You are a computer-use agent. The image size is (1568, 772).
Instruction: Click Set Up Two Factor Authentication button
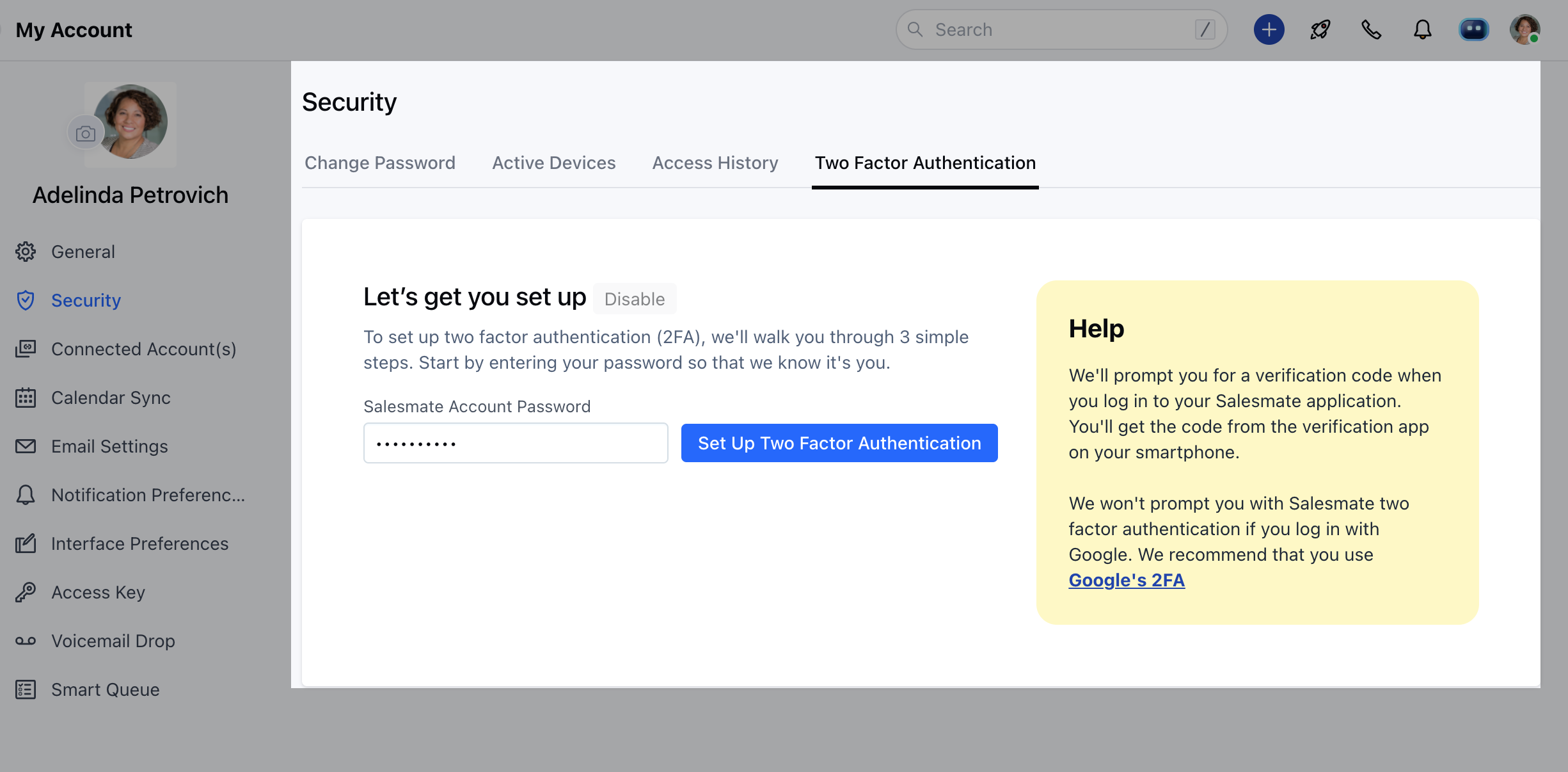pos(839,443)
